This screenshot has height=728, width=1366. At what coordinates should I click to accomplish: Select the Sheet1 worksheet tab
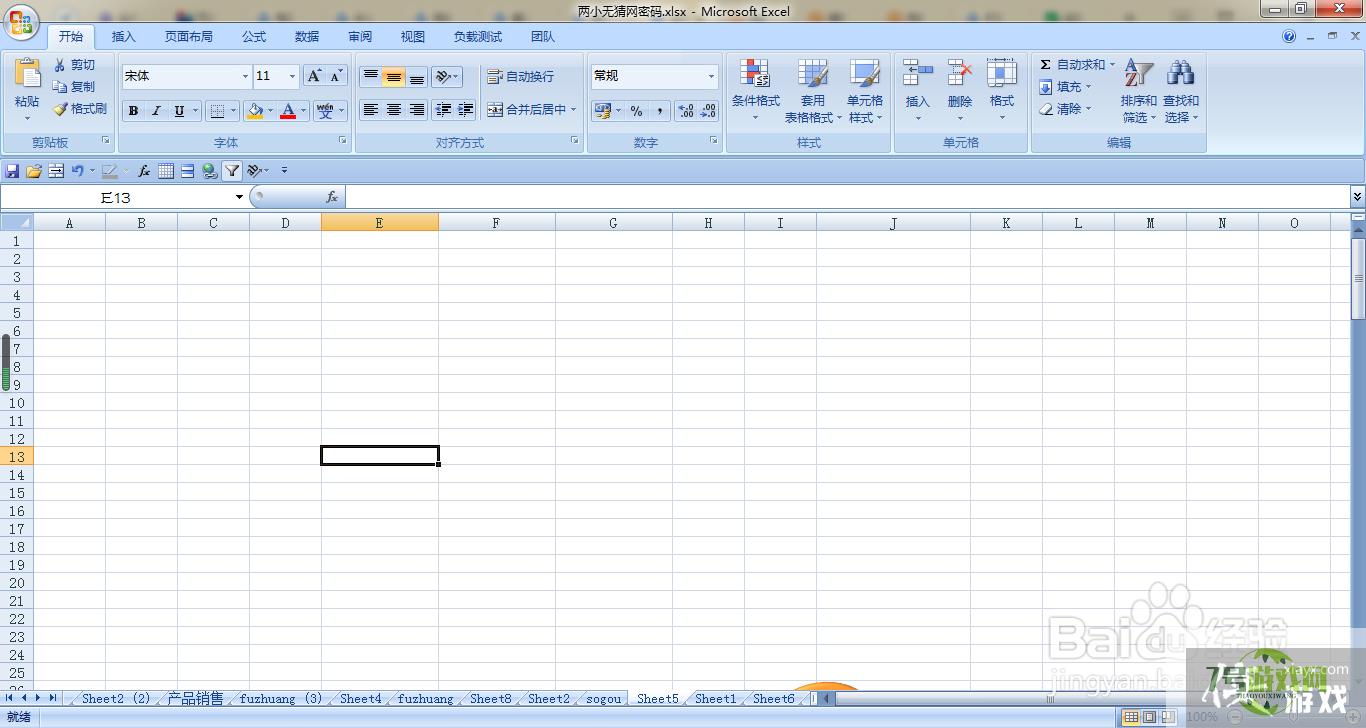coord(715,699)
